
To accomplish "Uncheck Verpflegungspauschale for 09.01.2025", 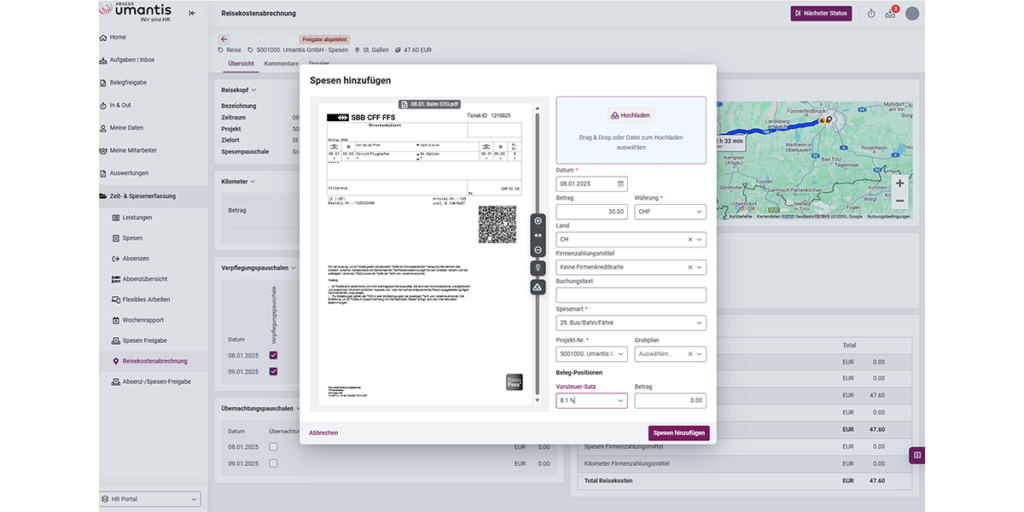I will coord(273,371).
